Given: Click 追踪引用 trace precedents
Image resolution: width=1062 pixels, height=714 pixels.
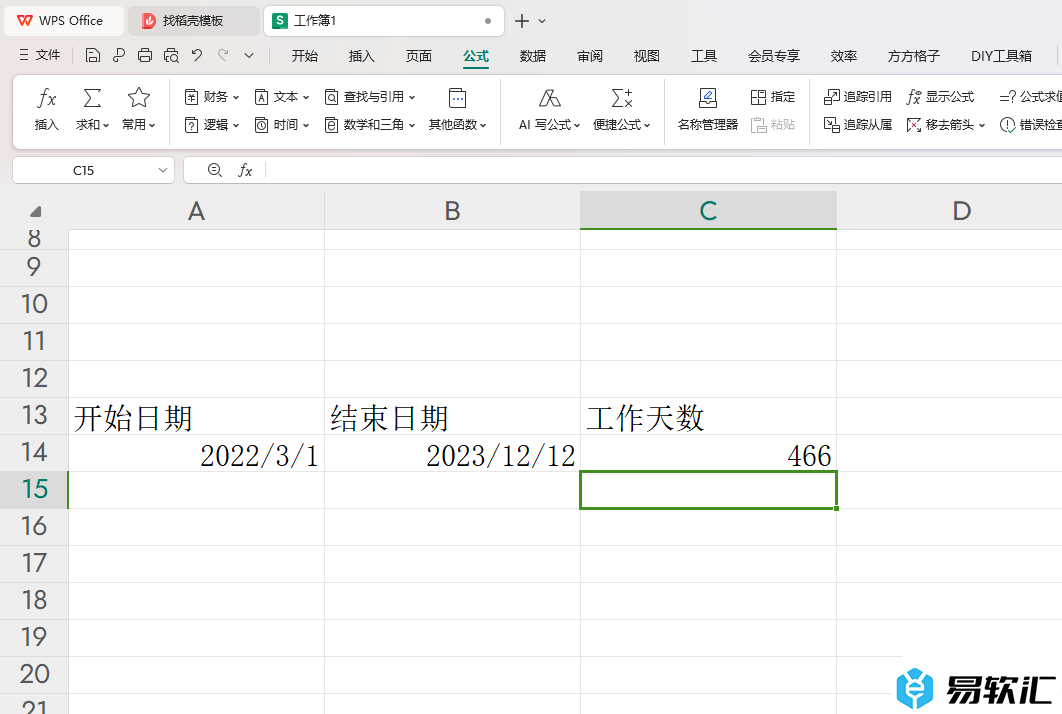Looking at the screenshot, I should click(x=858, y=97).
